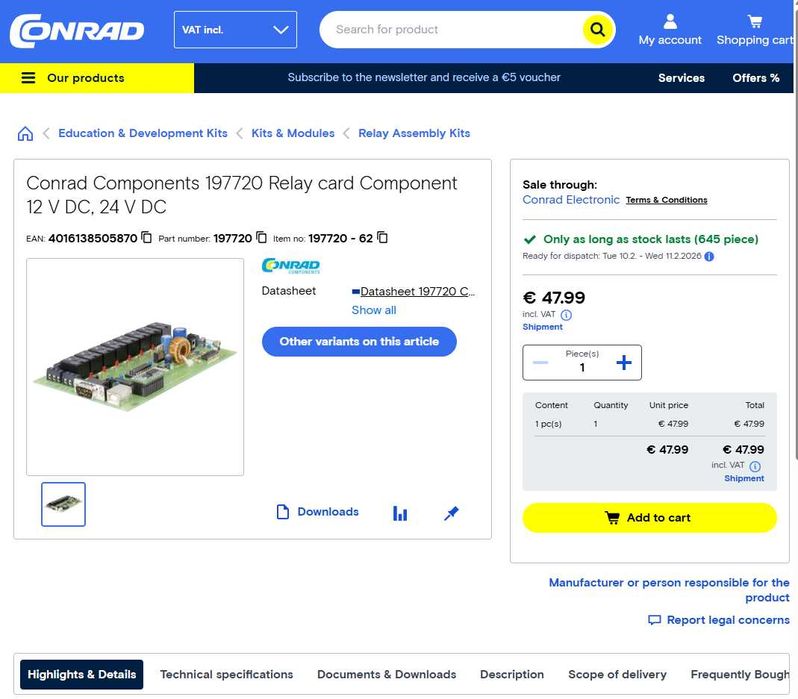Screen dimensions: 798x699
Task: Open Manufacturer or person responsible link
Action: (669, 590)
